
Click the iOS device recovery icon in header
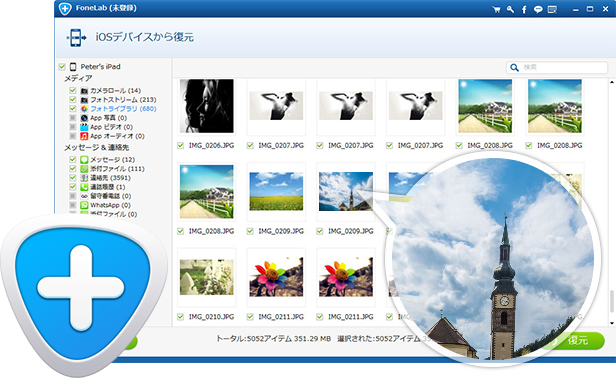[x=76, y=38]
